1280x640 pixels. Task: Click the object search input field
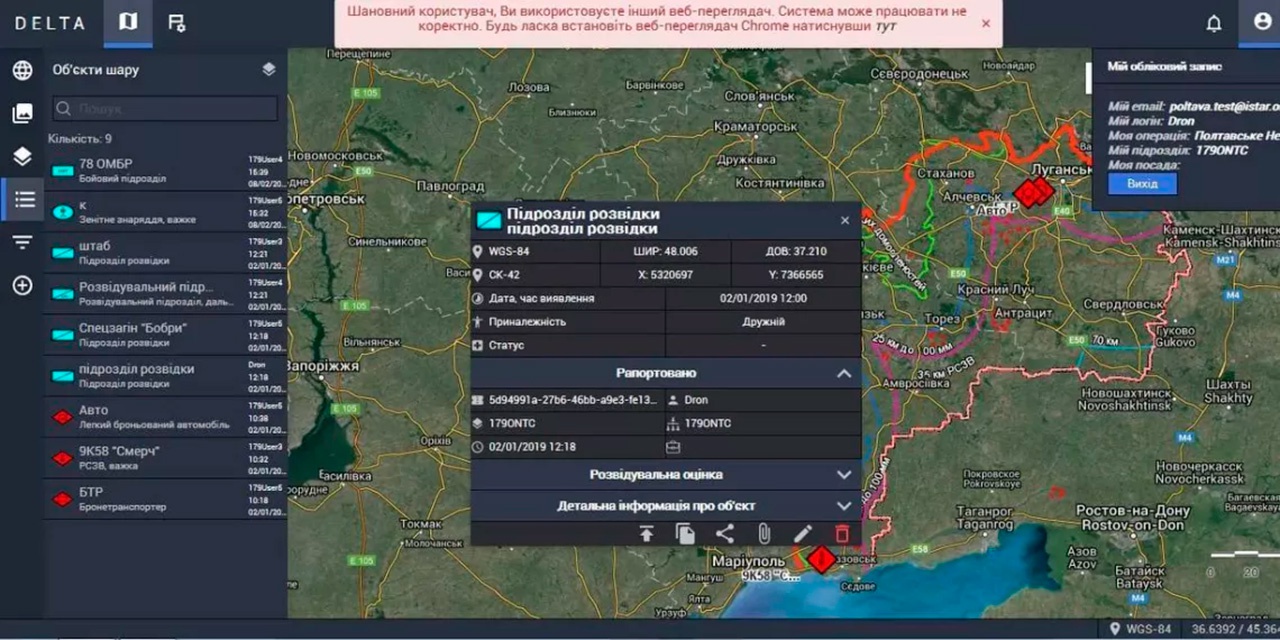point(165,109)
